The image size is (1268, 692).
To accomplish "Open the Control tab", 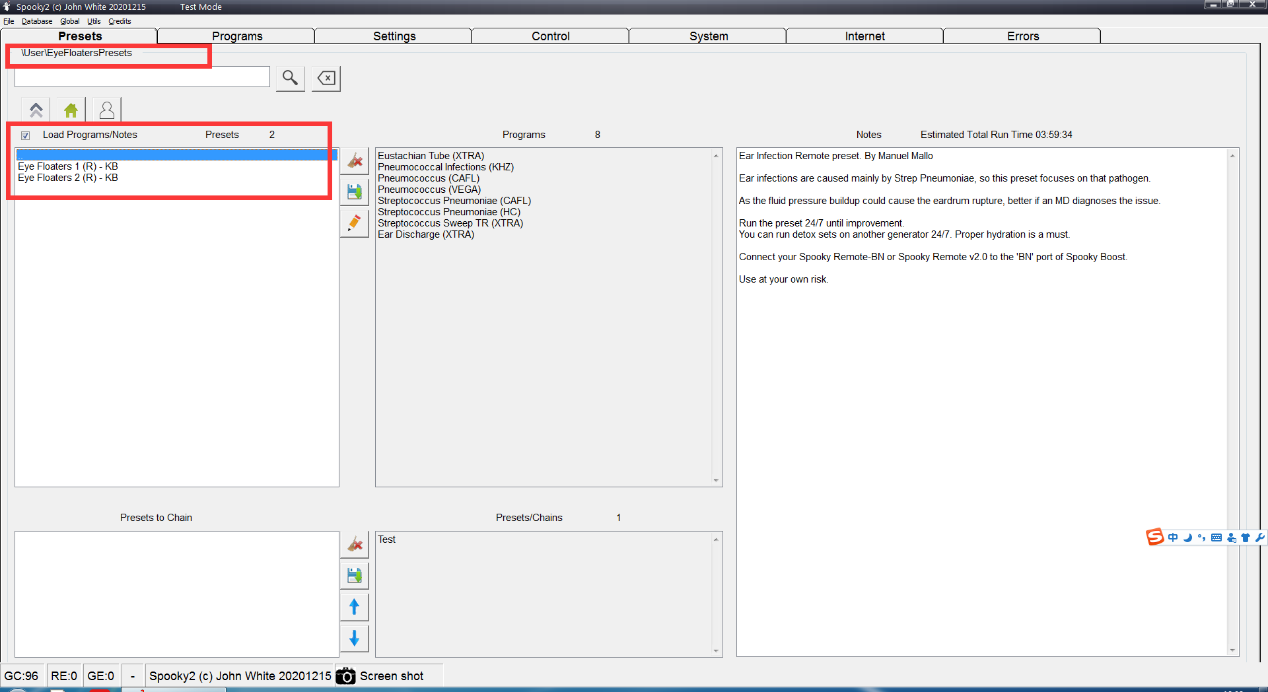I will click(550, 36).
